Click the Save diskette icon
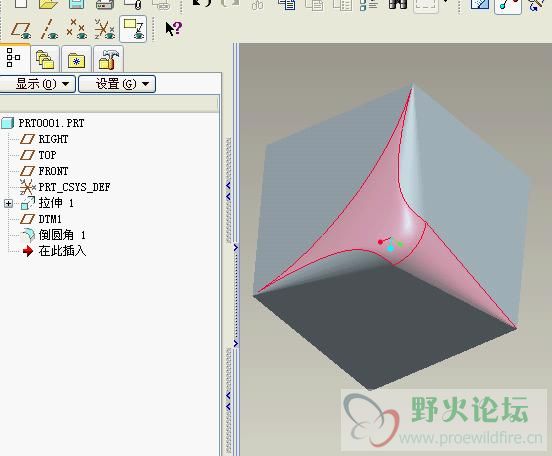Viewport: 552px width, 456px height. [x=76, y=4]
